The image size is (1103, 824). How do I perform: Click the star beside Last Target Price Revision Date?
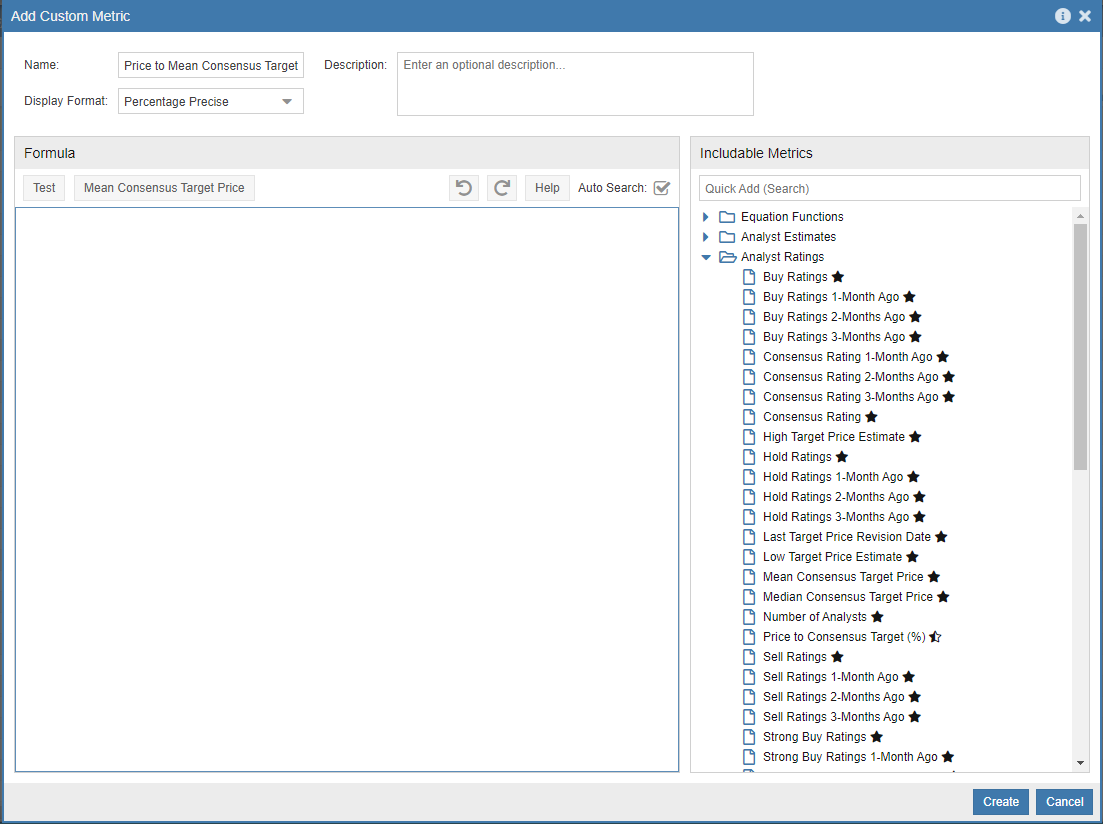pos(941,536)
